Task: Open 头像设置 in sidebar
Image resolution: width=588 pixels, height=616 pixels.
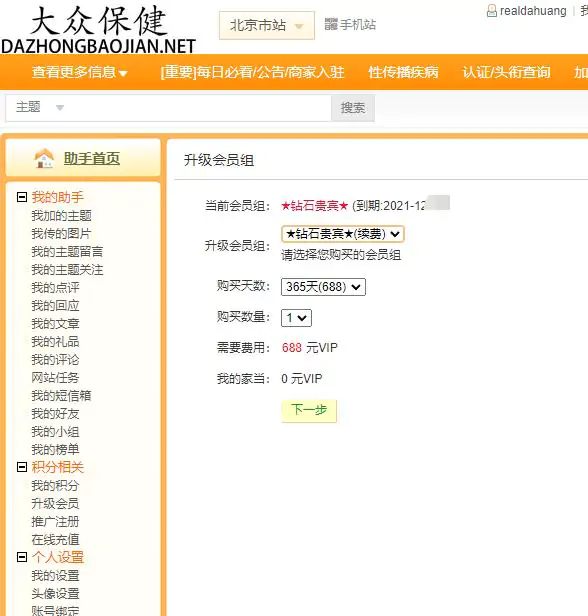Action: click(x=55, y=594)
